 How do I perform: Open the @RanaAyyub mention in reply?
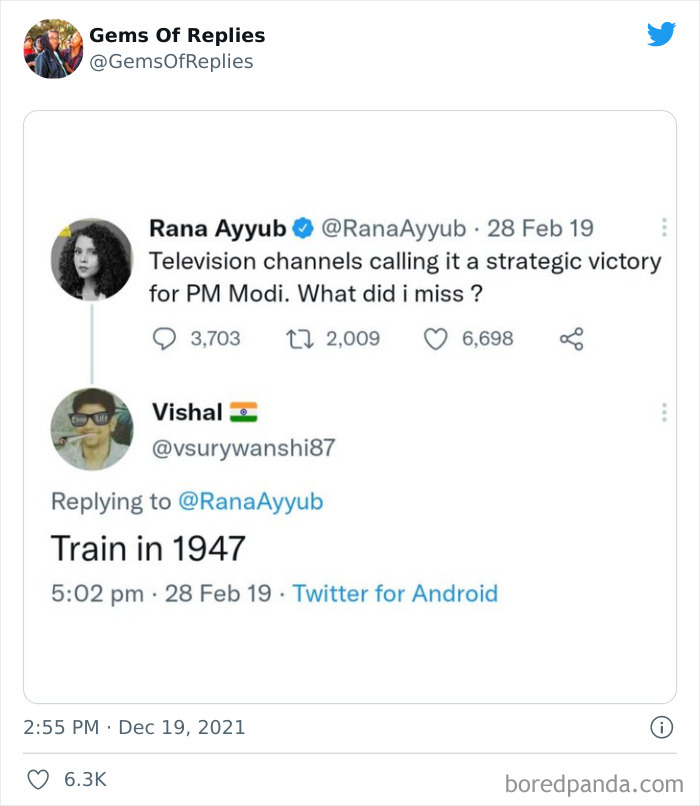[250, 501]
